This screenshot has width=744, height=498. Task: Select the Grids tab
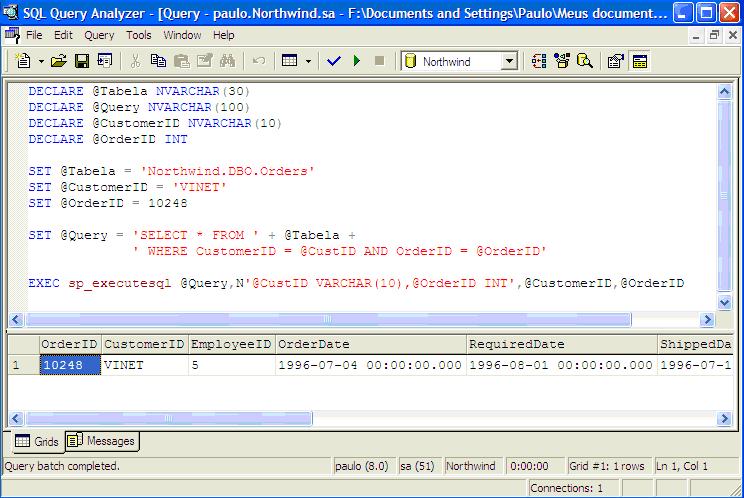click(x=37, y=441)
